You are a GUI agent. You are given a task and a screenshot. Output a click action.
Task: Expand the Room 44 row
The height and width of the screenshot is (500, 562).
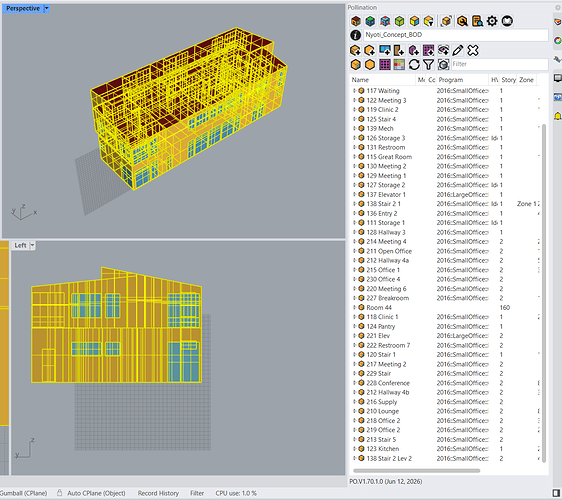[x=354, y=308]
